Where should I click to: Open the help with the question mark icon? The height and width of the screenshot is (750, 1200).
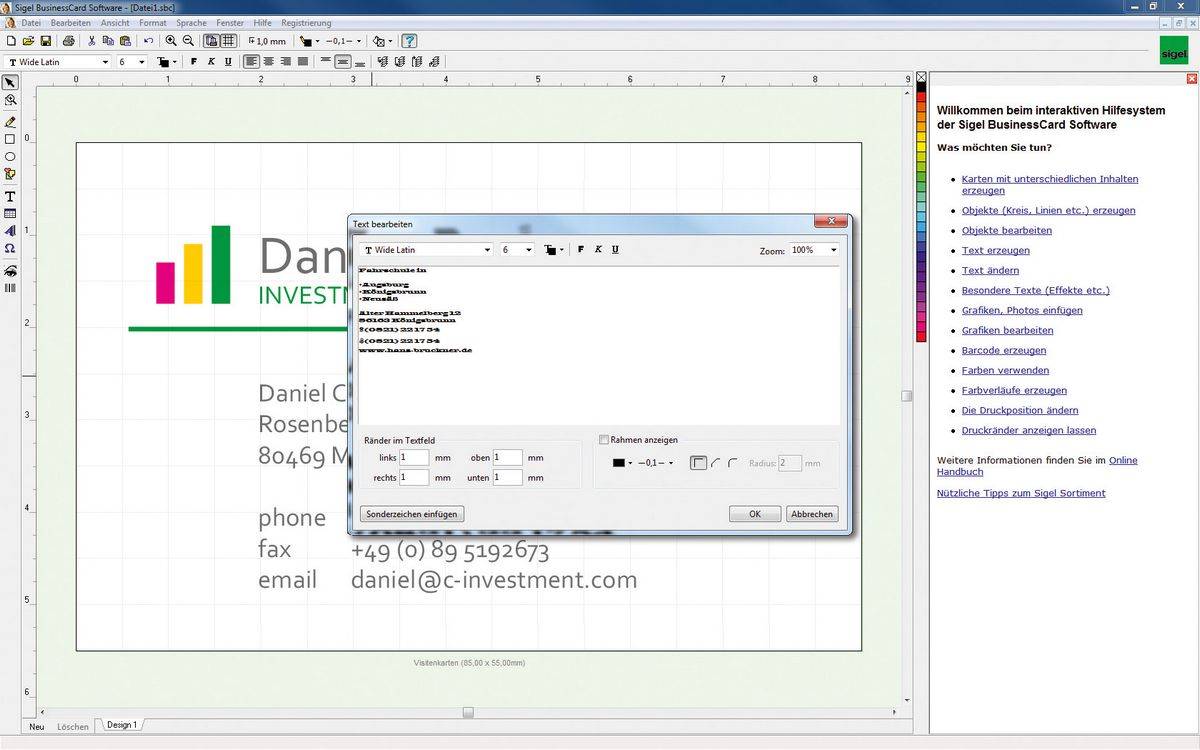tap(407, 41)
